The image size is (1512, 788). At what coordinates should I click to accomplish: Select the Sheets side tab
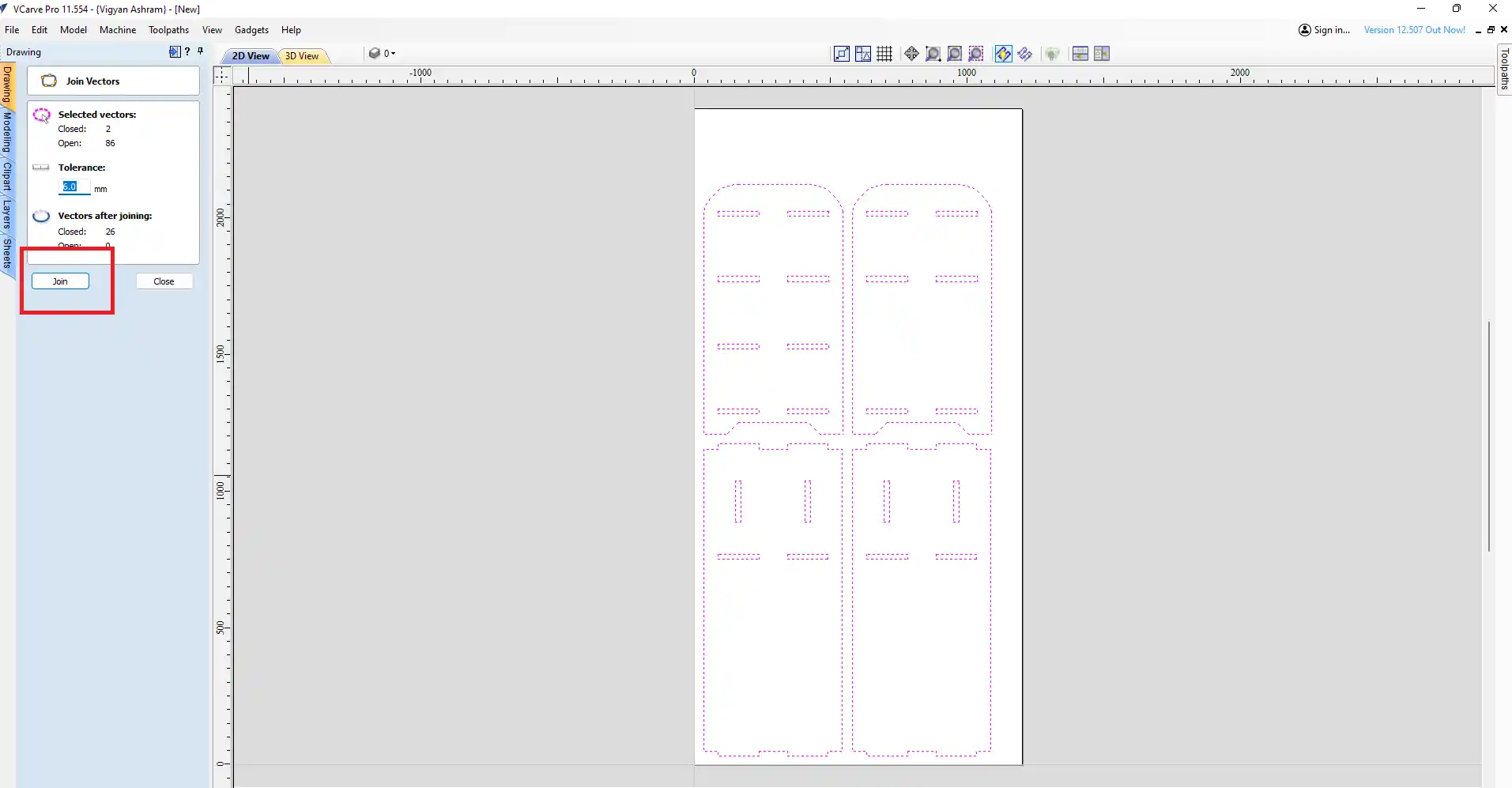pyautogui.click(x=7, y=253)
